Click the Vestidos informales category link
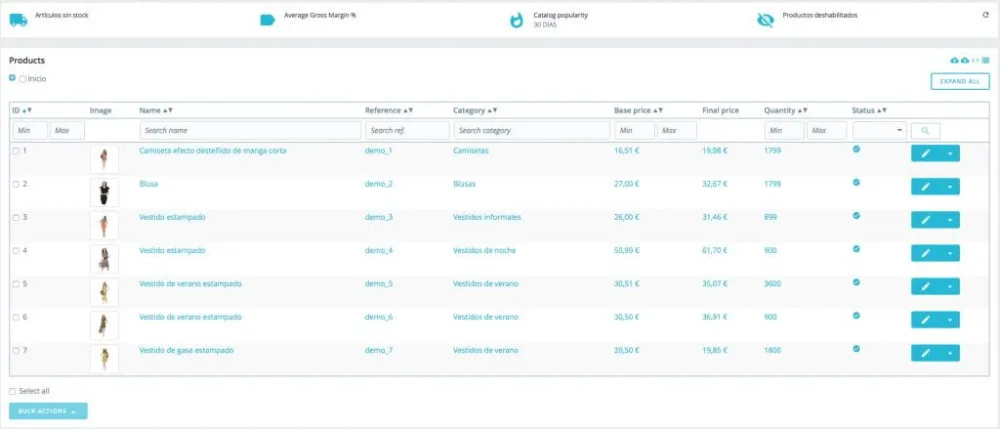This screenshot has width=1000, height=429. (x=487, y=217)
